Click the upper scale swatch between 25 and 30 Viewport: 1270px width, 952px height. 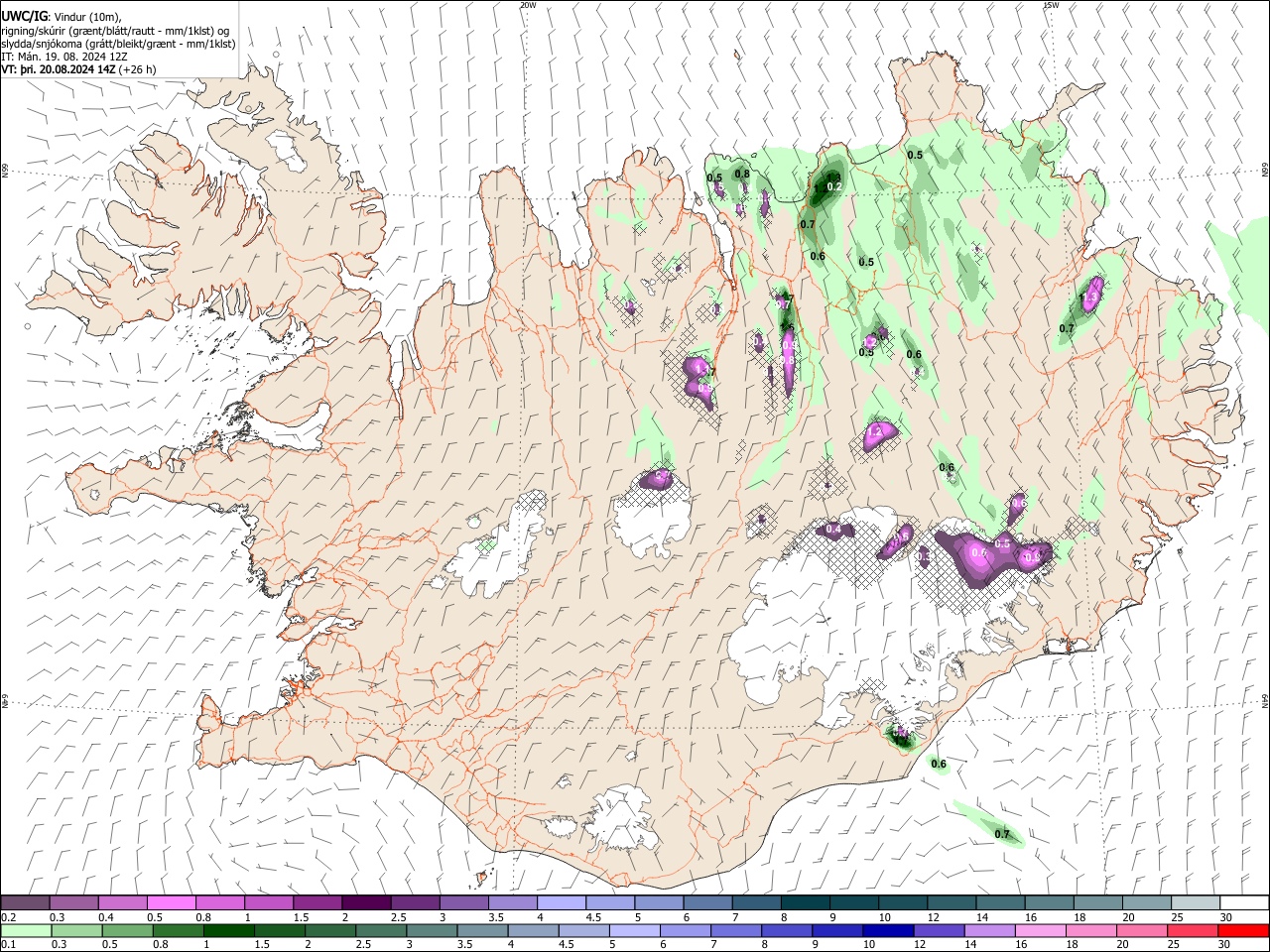click(1195, 902)
